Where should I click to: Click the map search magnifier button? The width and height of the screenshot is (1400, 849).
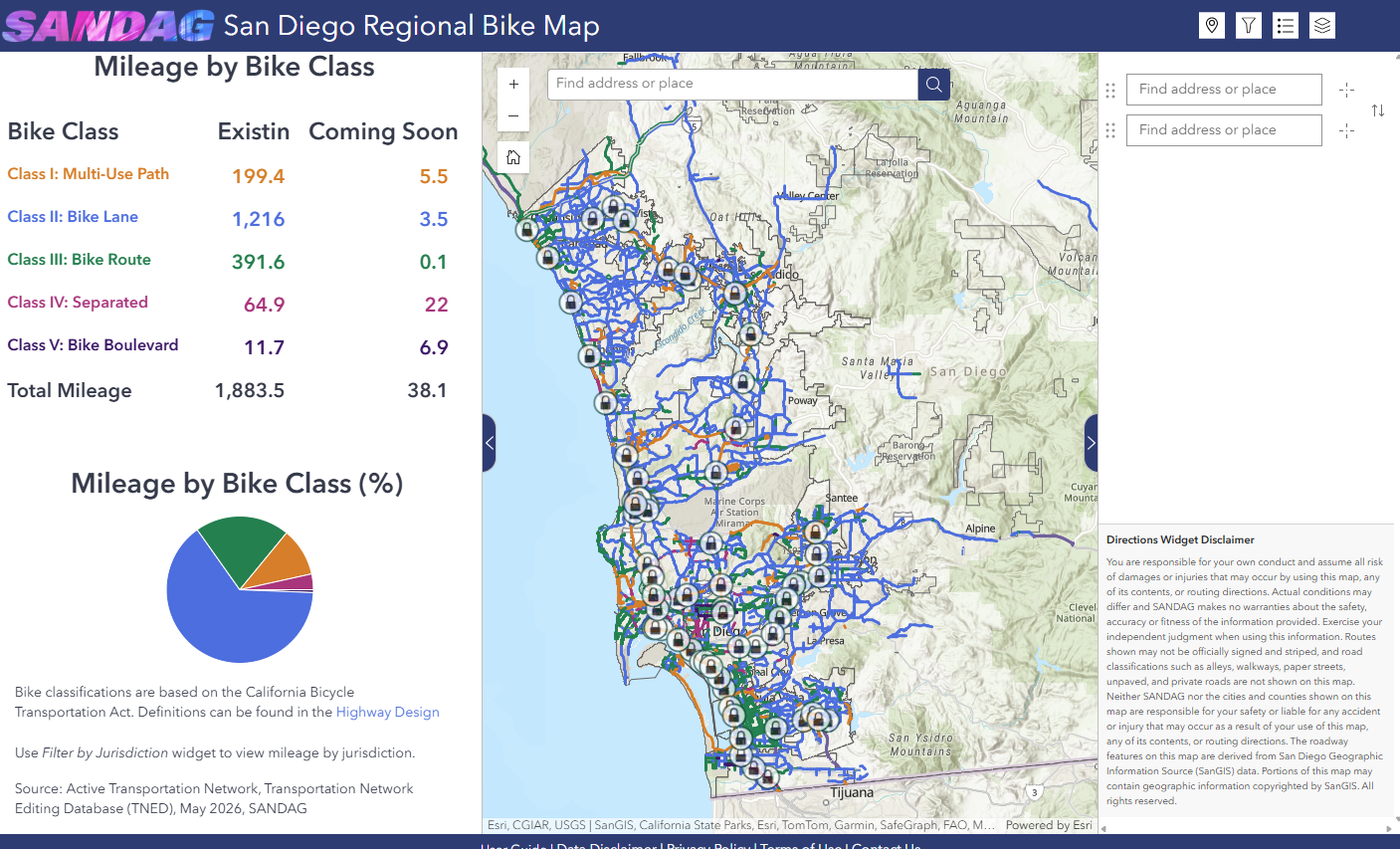tap(933, 85)
